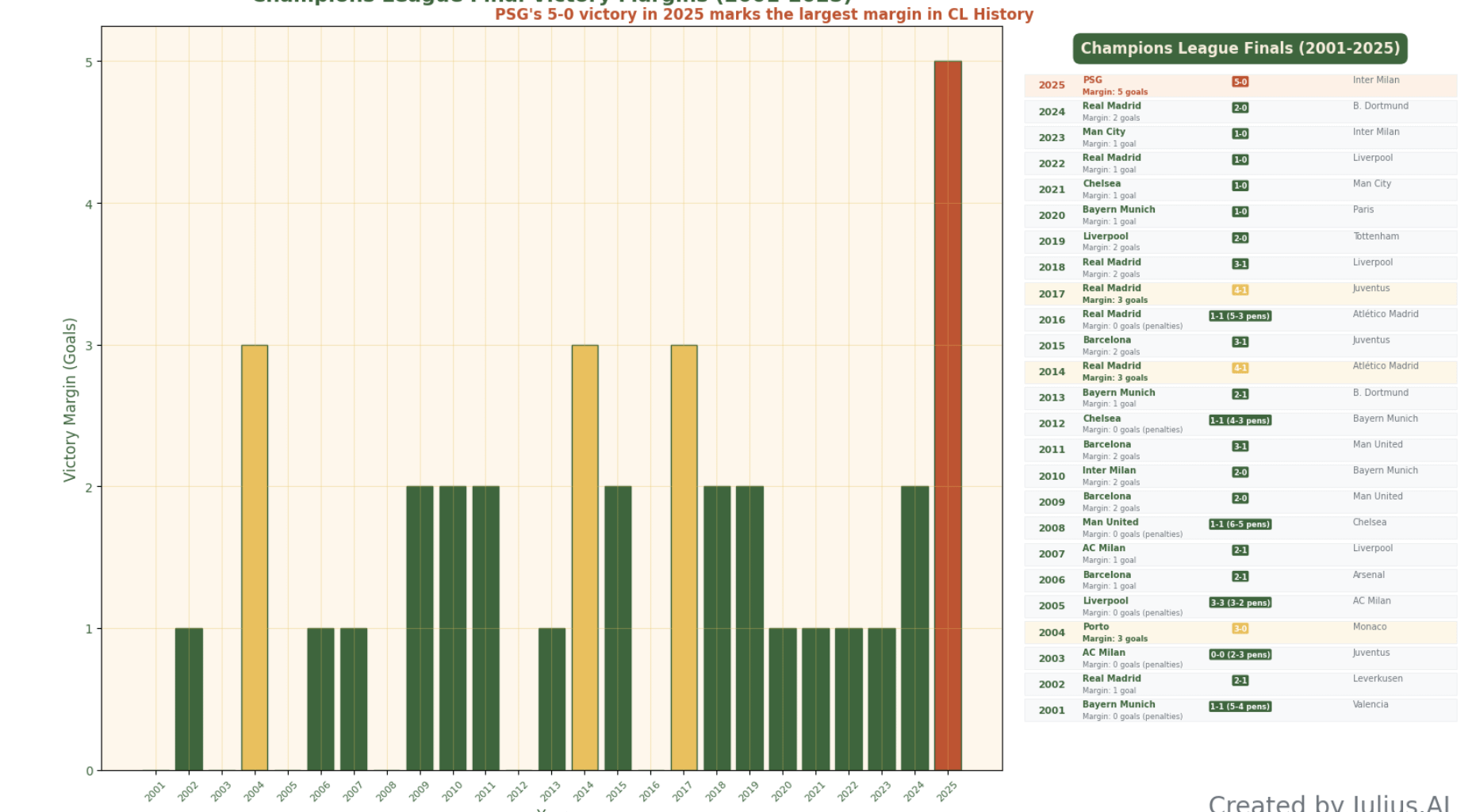Click the 4-1 score badge in 2017 row
Screen dimensions: 1472x812
1240,290
